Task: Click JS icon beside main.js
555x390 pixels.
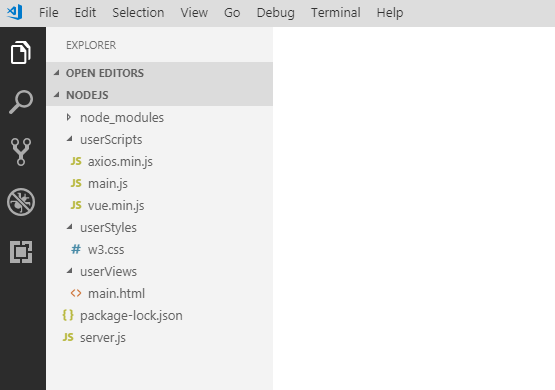Action: click(x=76, y=183)
